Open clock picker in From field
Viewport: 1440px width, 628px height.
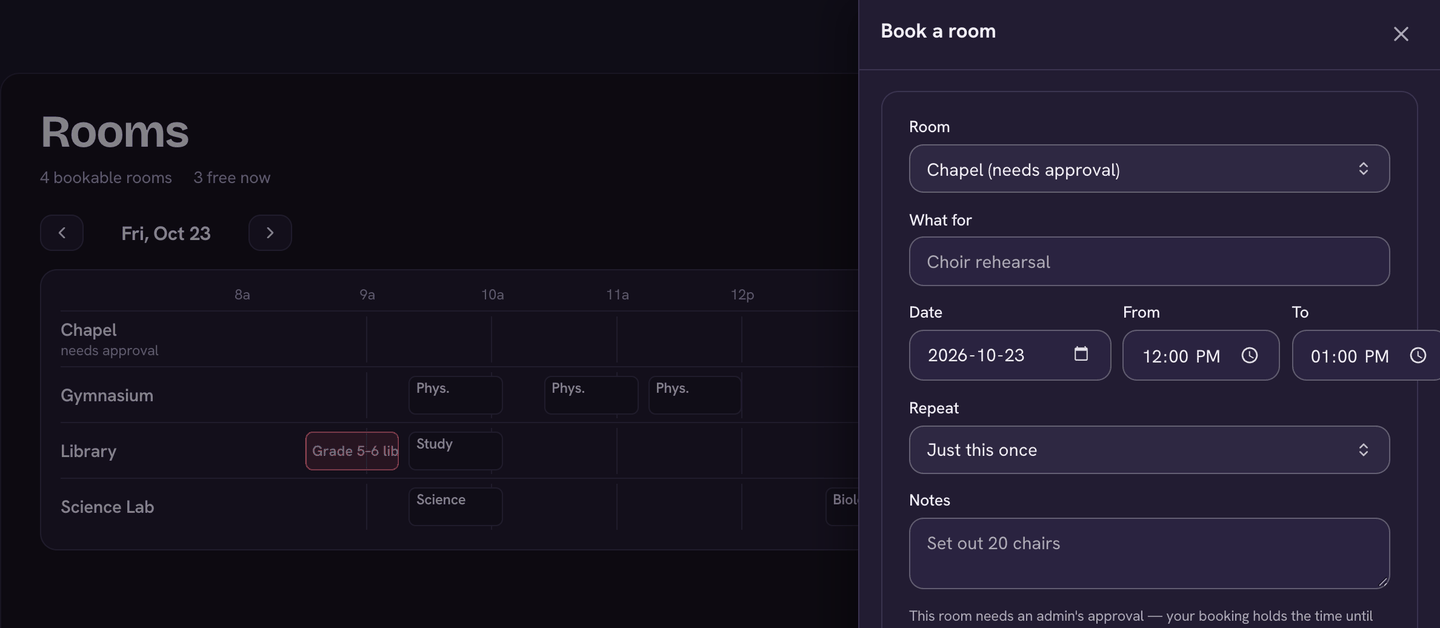point(1250,355)
